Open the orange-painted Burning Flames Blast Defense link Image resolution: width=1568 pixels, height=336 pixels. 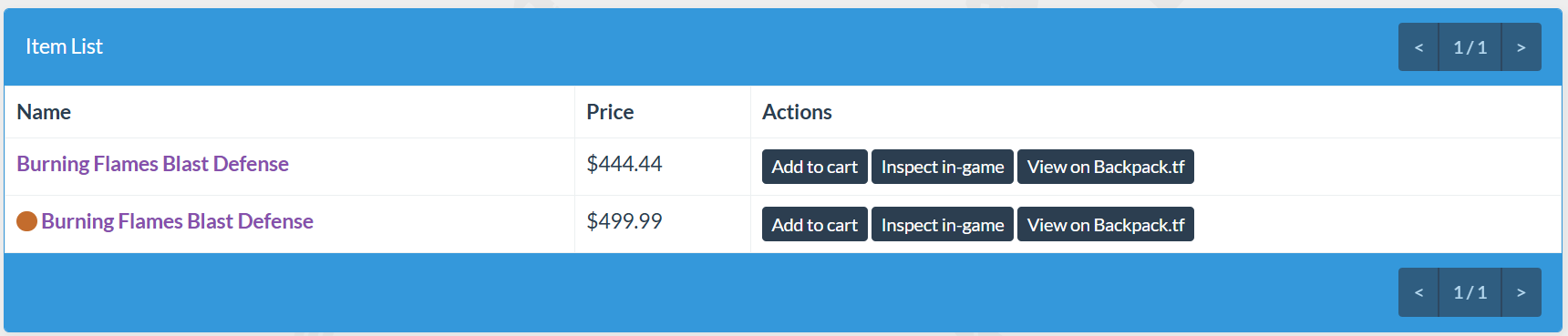[177, 221]
